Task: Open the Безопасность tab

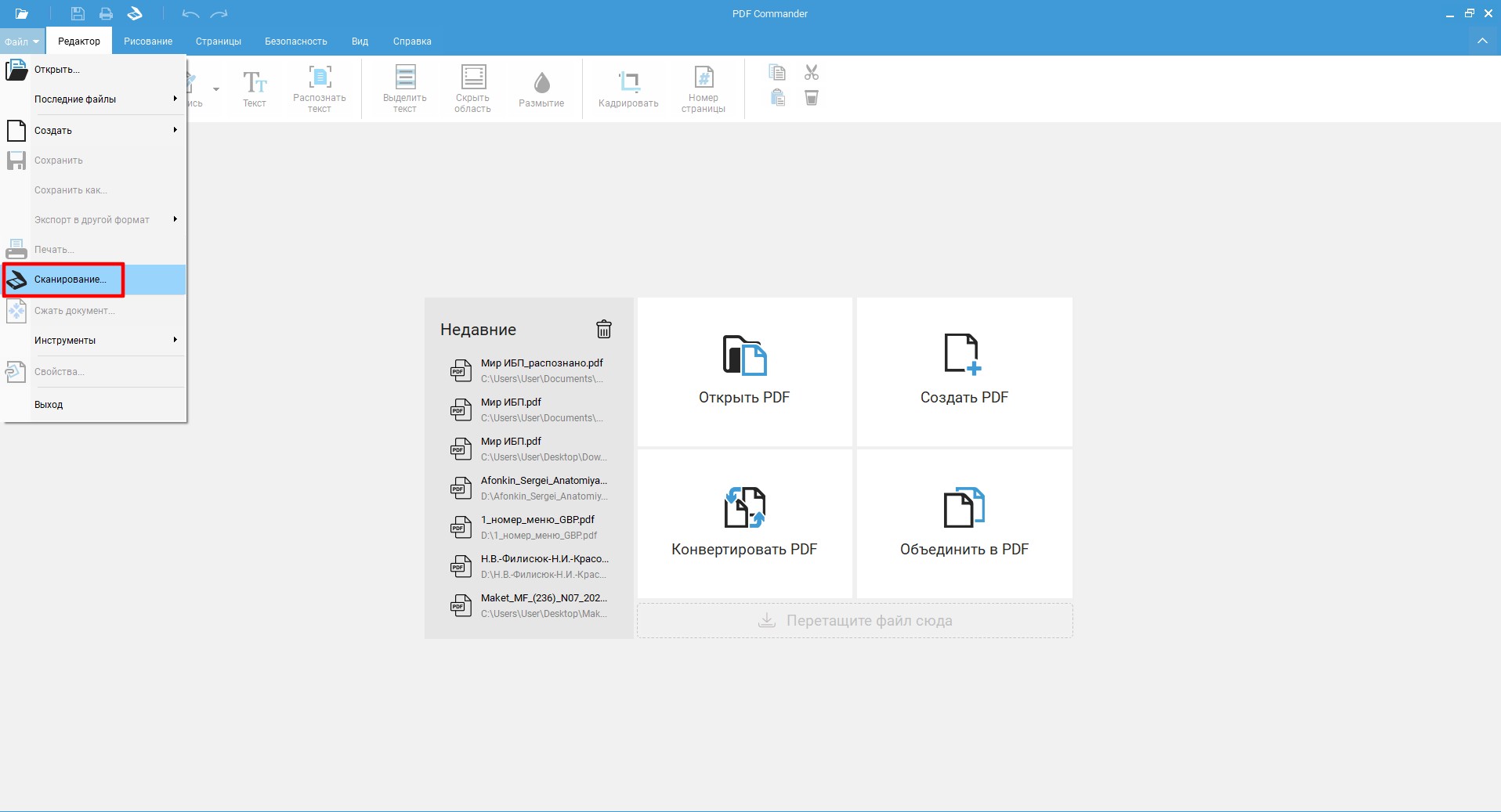Action: [x=296, y=42]
